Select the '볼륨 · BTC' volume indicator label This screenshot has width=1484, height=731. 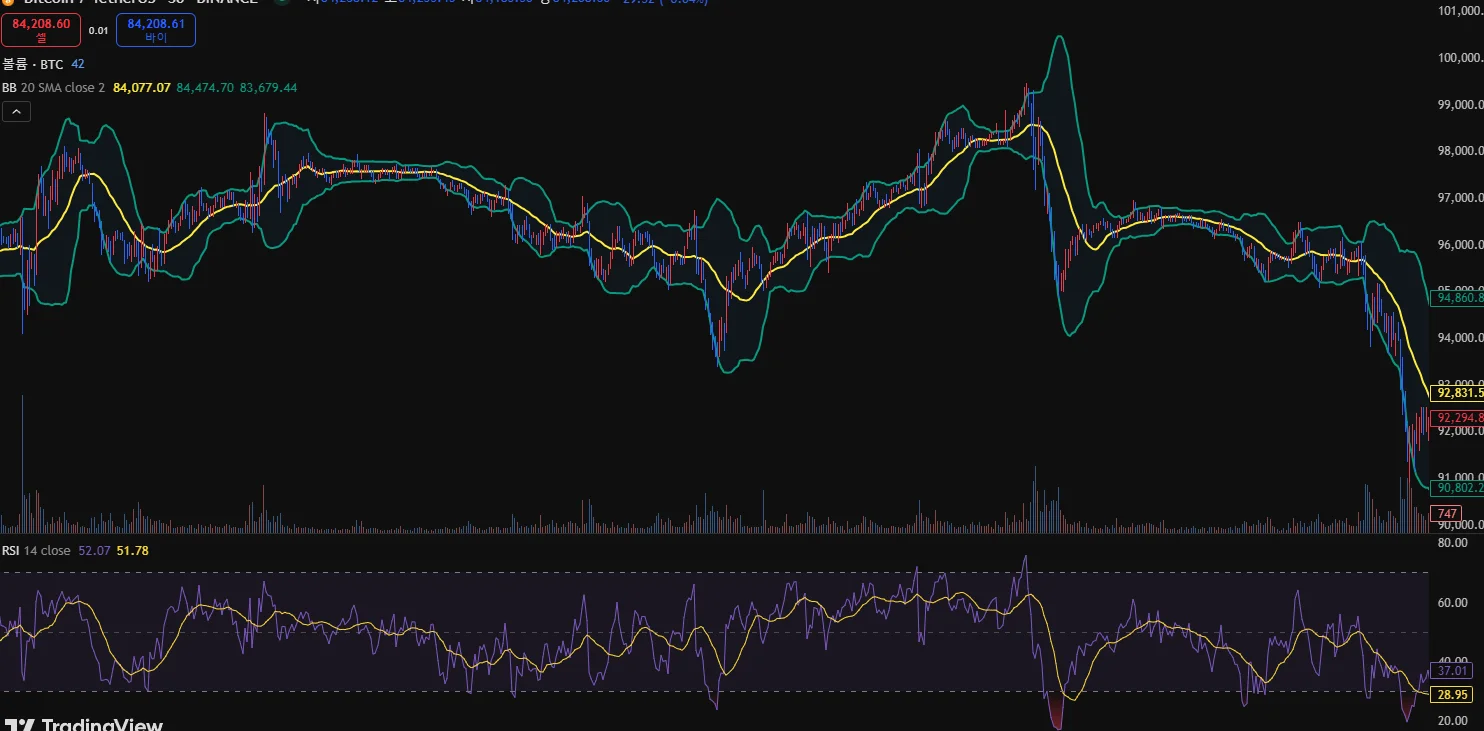(x=33, y=64)
